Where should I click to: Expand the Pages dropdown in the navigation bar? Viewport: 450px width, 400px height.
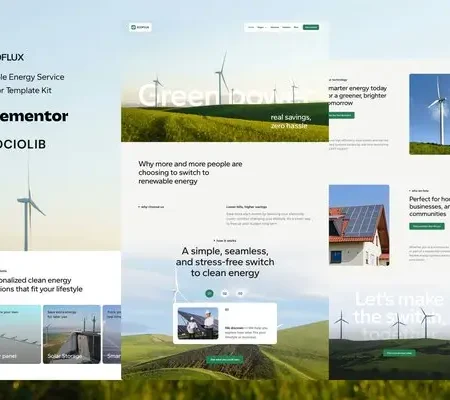262,27
